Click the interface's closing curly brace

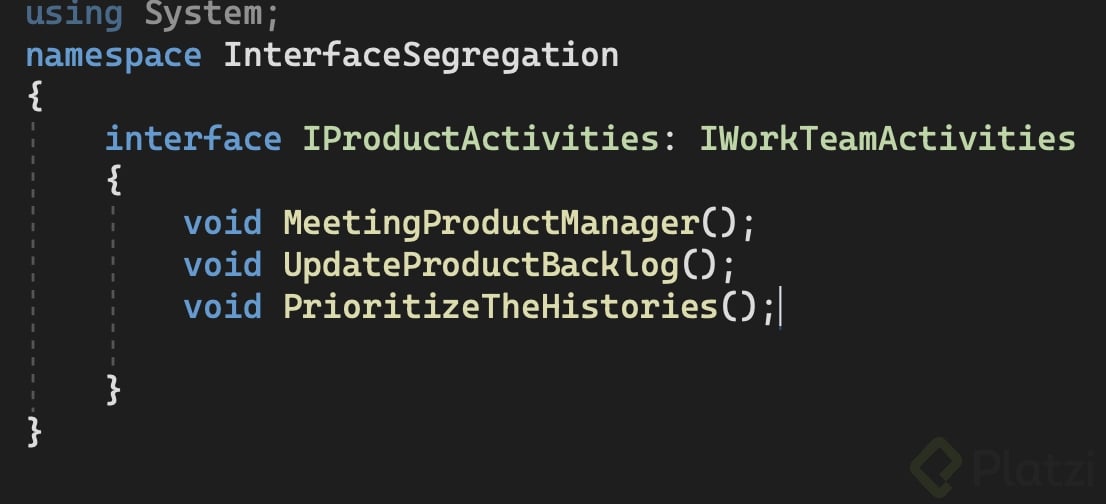coord(114,390)
